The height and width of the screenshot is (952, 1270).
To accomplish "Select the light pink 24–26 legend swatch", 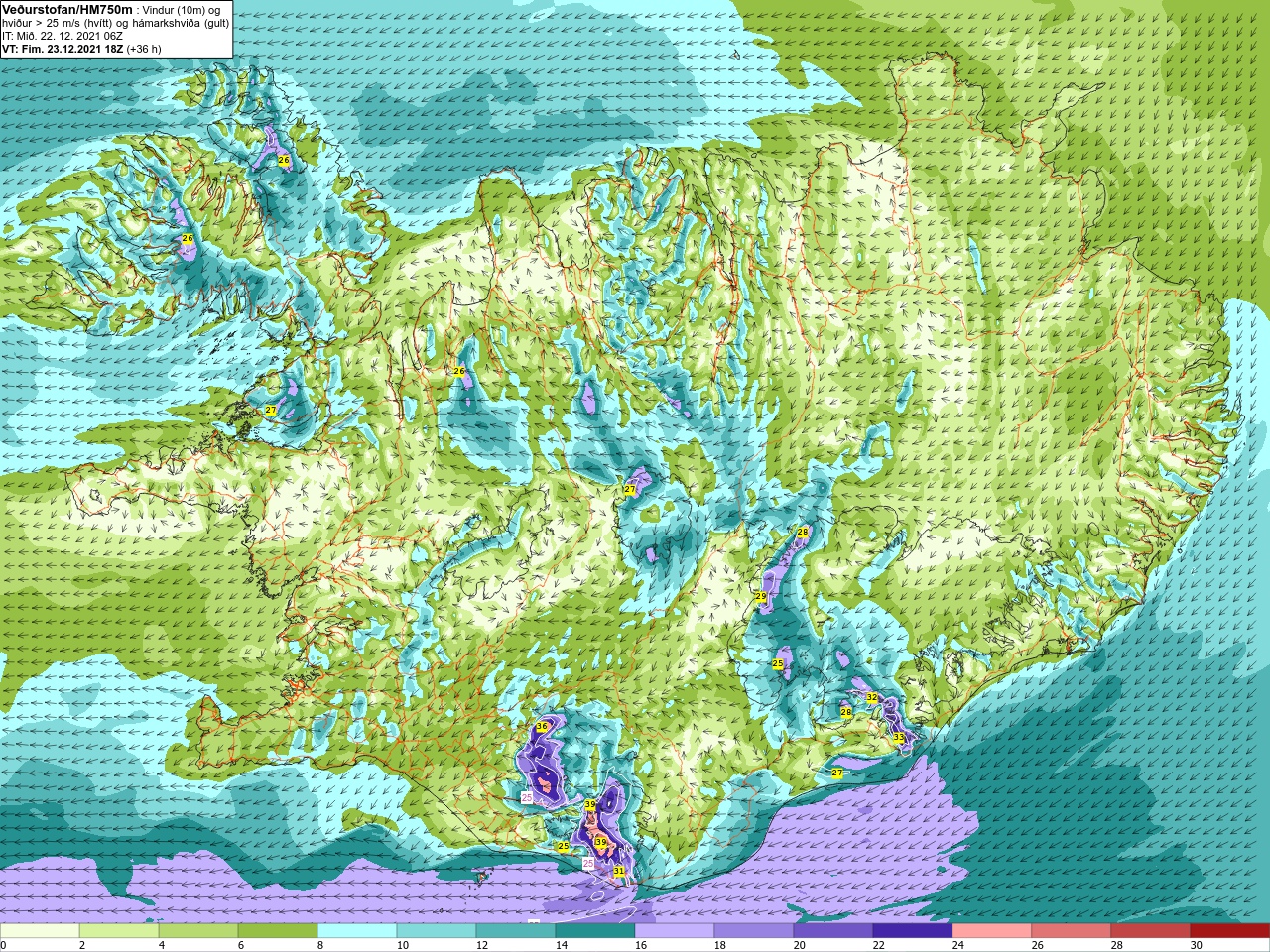I will pos(992,931).
